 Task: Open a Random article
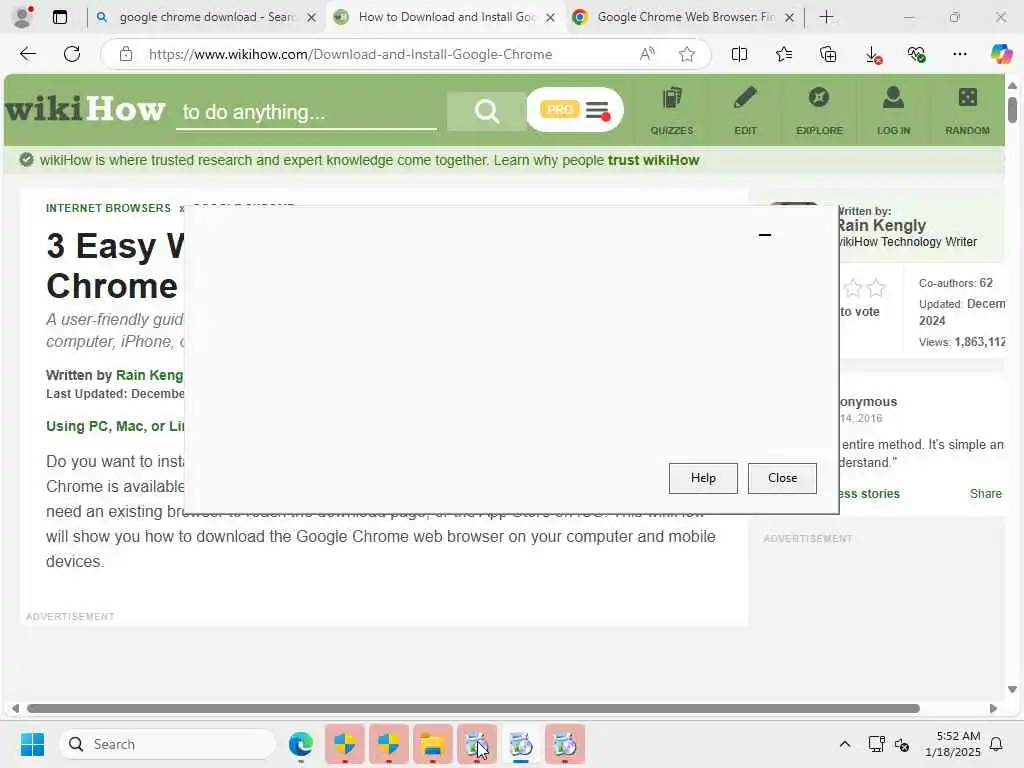pos(967,111)
